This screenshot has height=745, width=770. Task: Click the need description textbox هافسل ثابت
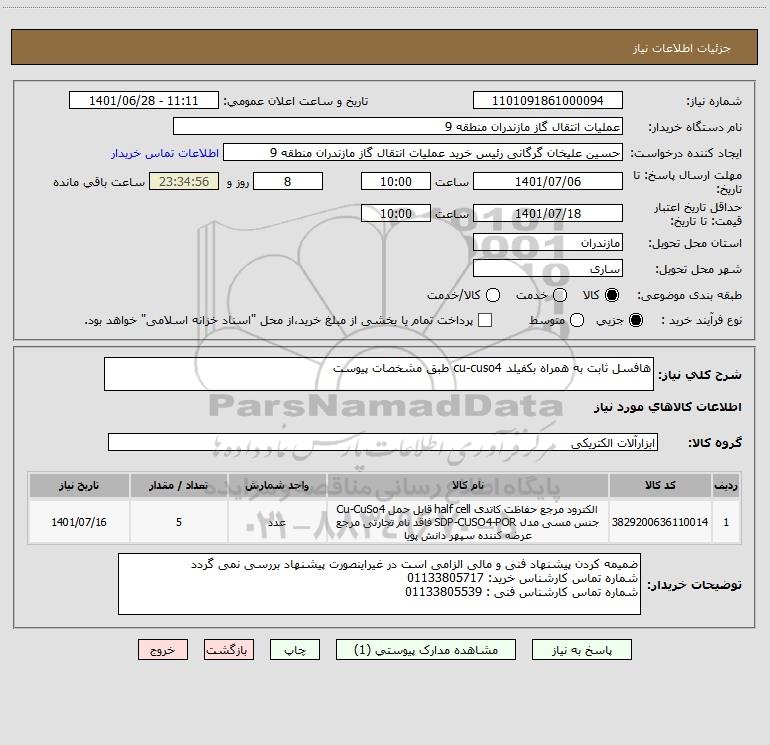pos(379,374)
